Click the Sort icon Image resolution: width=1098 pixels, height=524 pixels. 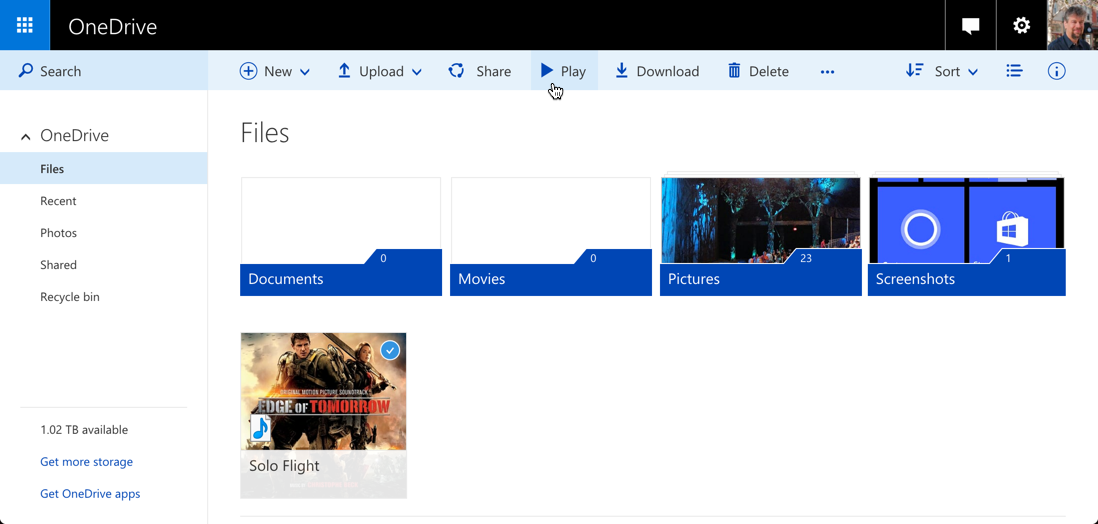tap(915, 71)
